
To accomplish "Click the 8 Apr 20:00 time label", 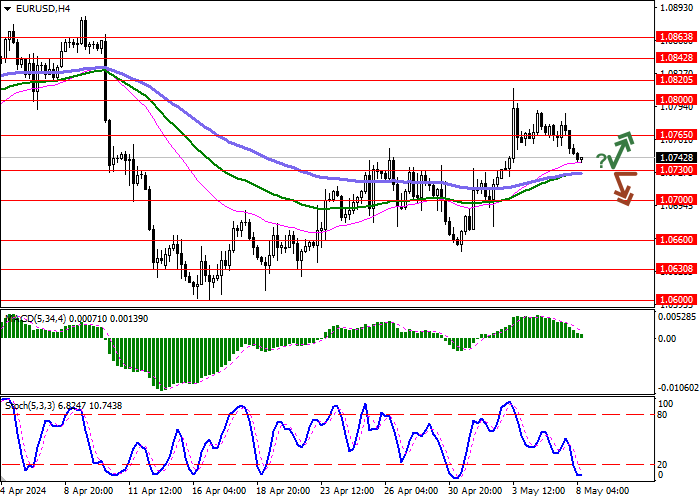I will click(x=89, y=491).
